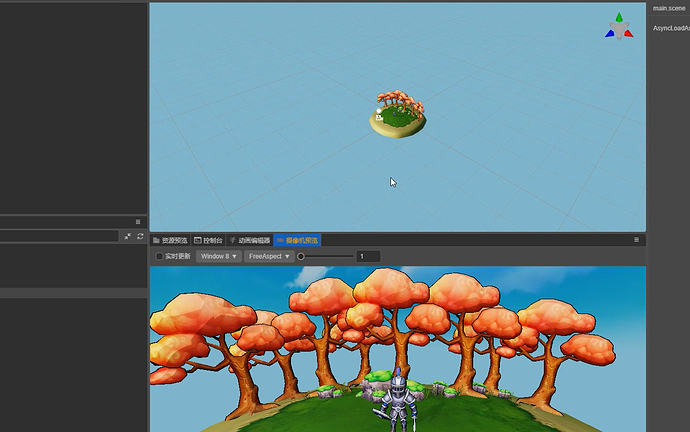Click the knight character in the camera preview

point(398,401)
